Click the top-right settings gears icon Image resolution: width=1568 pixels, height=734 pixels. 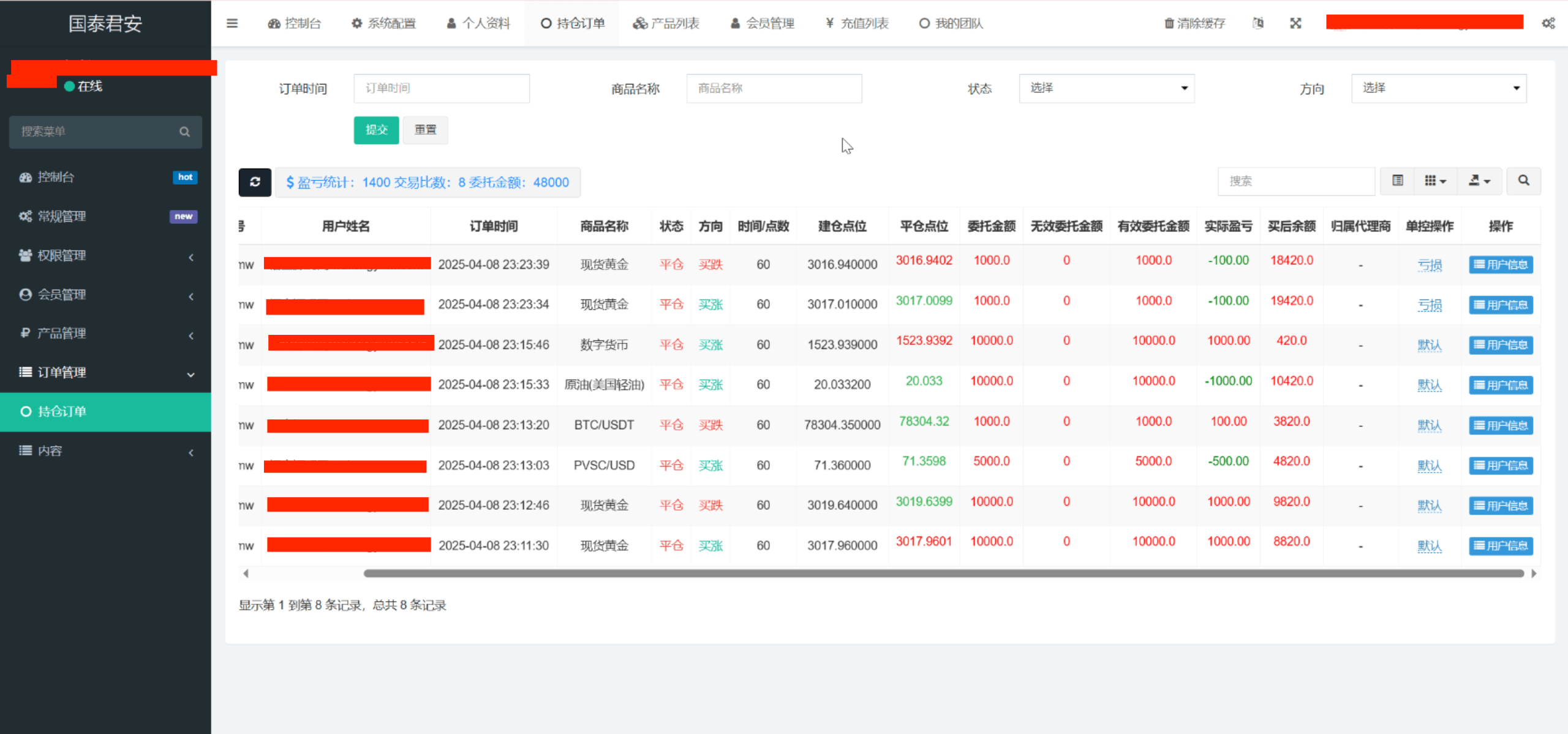click(x=1548, y=23)
